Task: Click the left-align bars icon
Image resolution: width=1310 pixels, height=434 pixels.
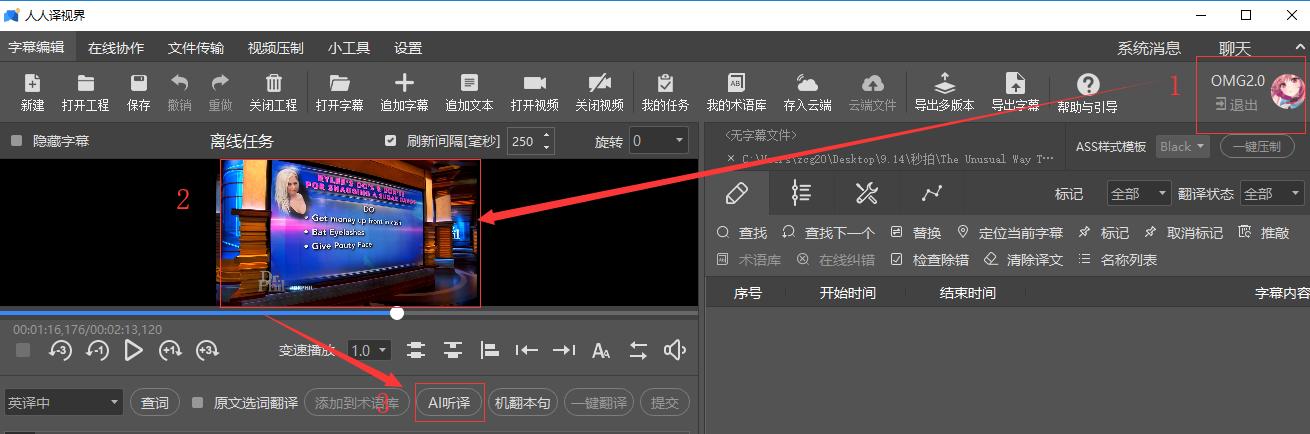Action: [x=490, y=350]
